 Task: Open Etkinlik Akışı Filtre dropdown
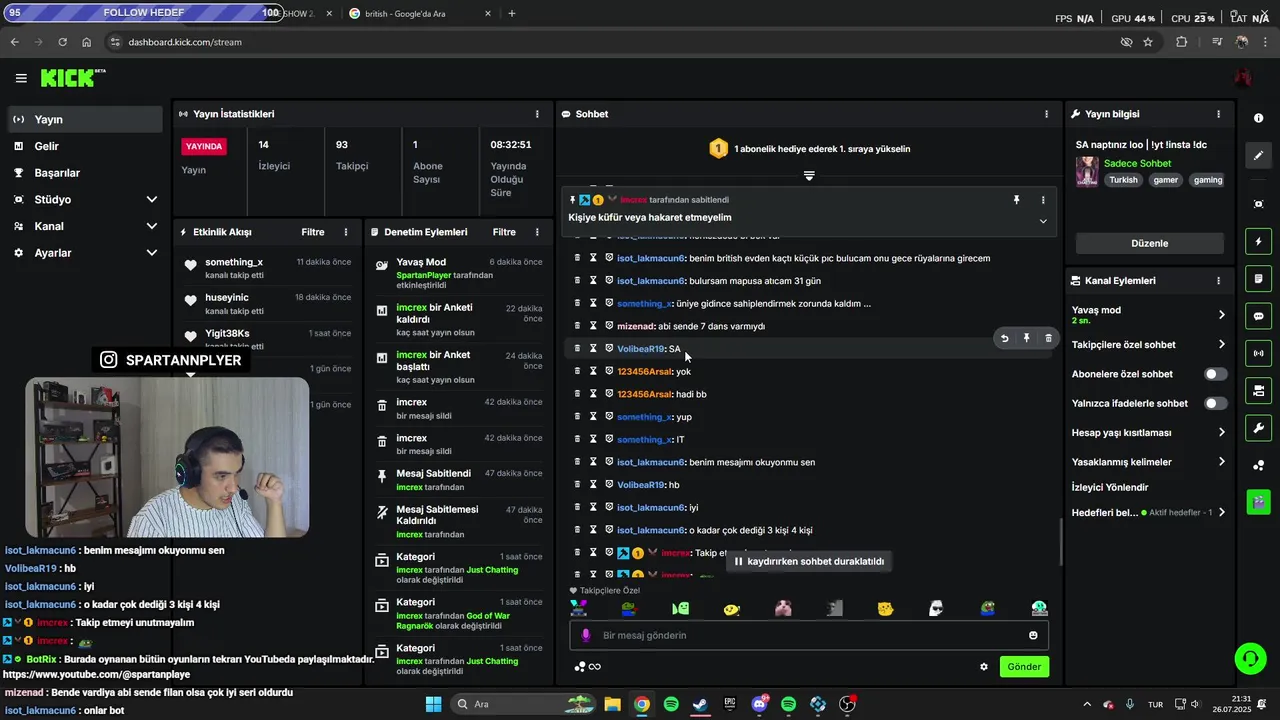click(x=313, y=232)
